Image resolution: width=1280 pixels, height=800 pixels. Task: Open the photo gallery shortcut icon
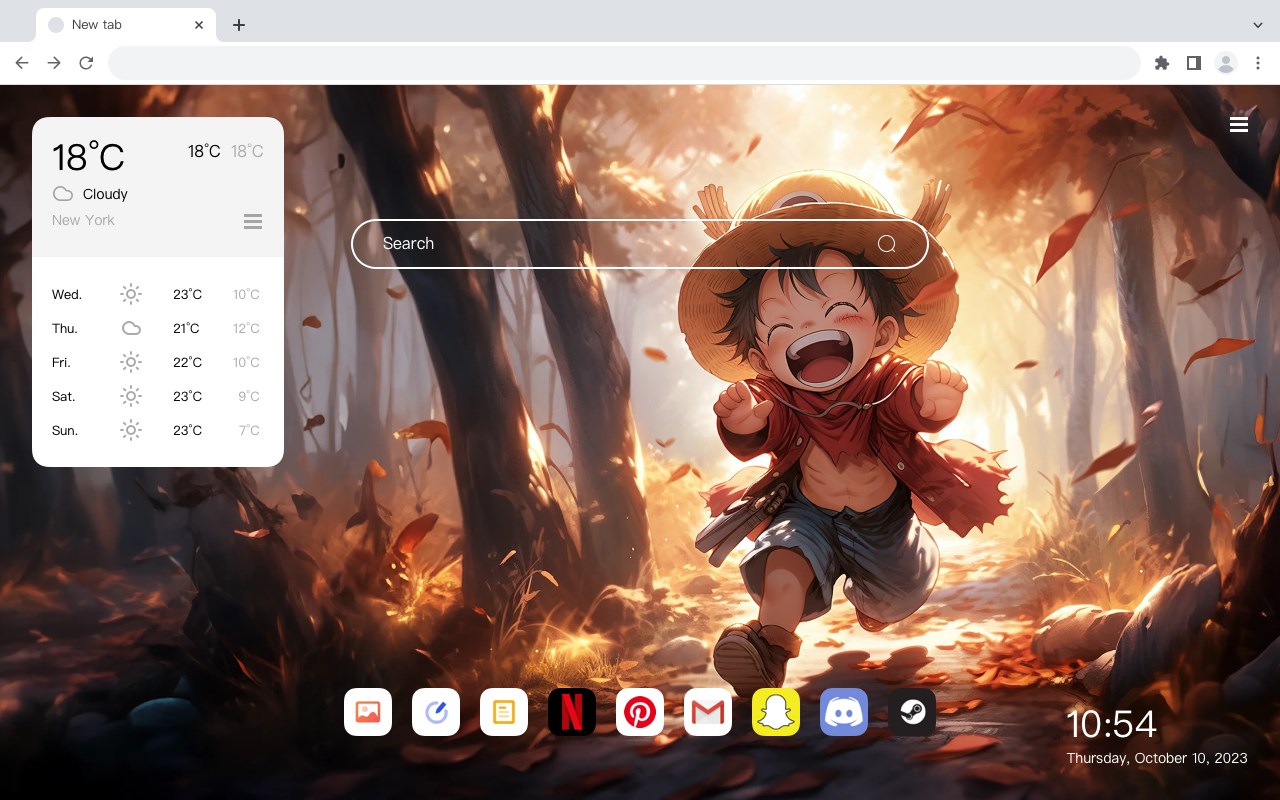coord(368,712)
